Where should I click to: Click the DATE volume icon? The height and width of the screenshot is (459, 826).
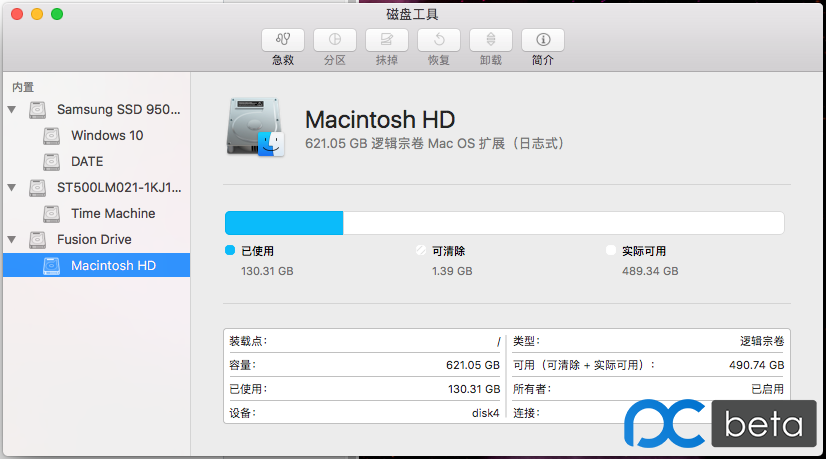(x=51, y=161)
